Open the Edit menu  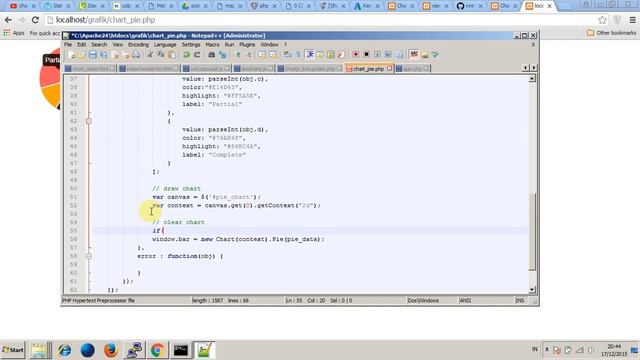coord(82,44)
